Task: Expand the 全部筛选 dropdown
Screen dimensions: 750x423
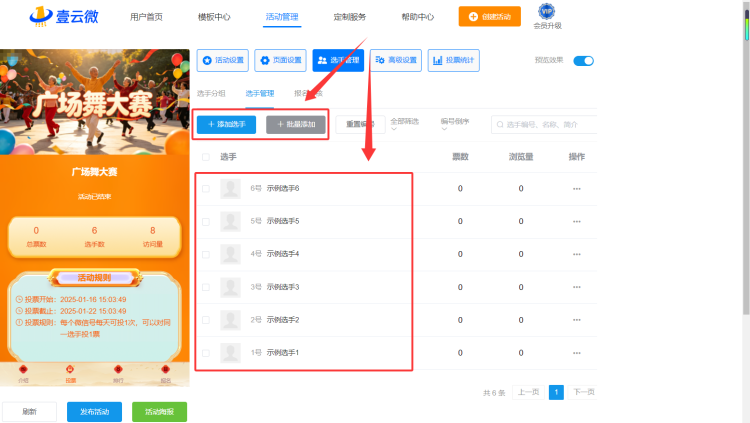Action: (405, 124)
